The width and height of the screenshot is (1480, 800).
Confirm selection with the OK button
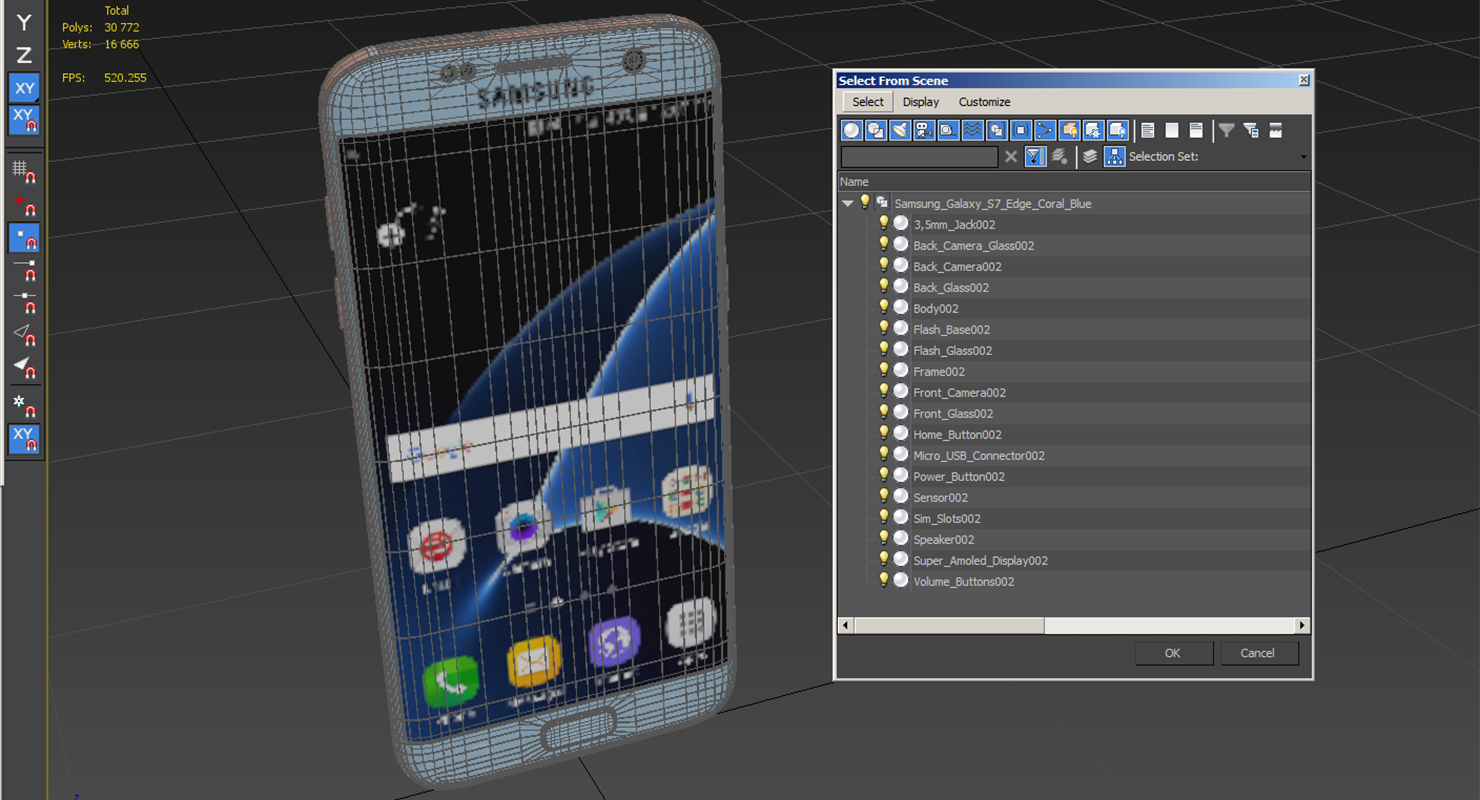[1173, 653]
